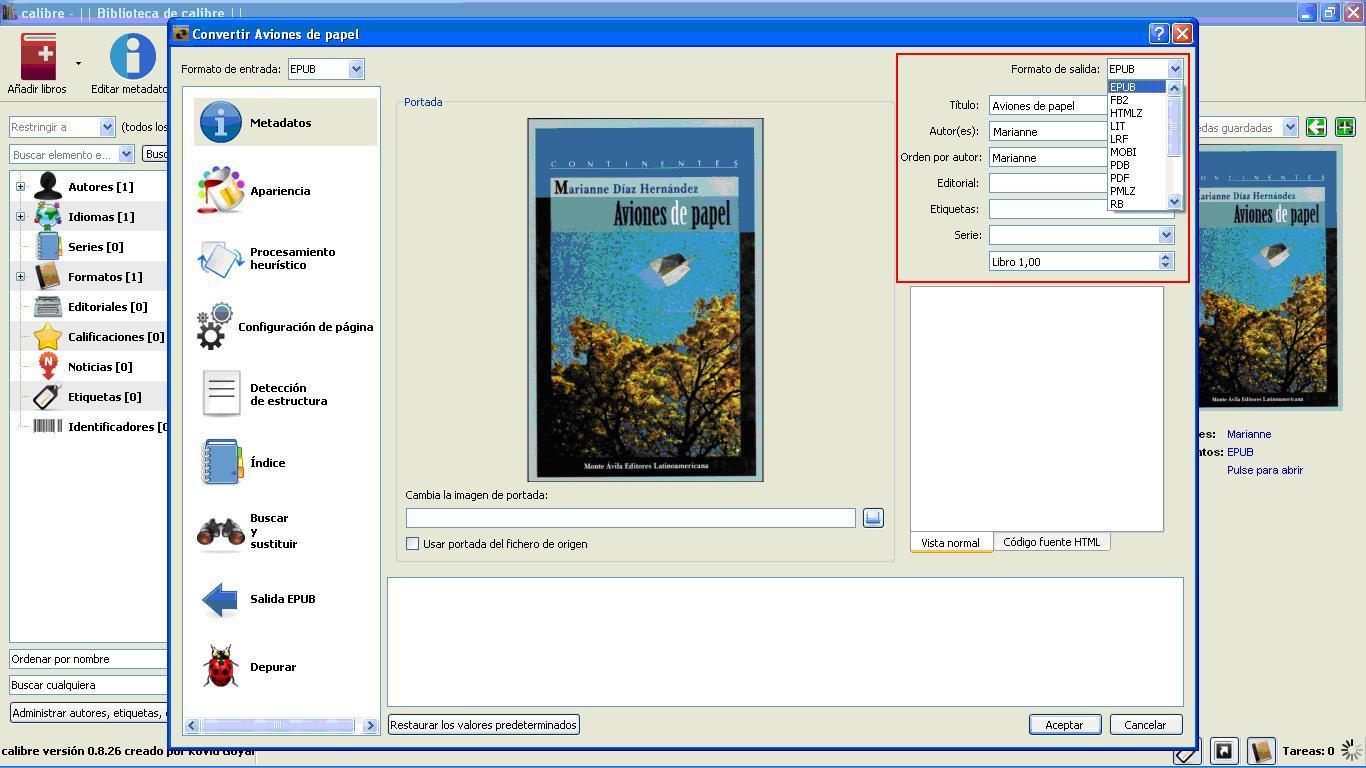This screenshot has height=768, width=1366.
Task: Choose MOBI in output format list
Action: tap(1137, 152)
